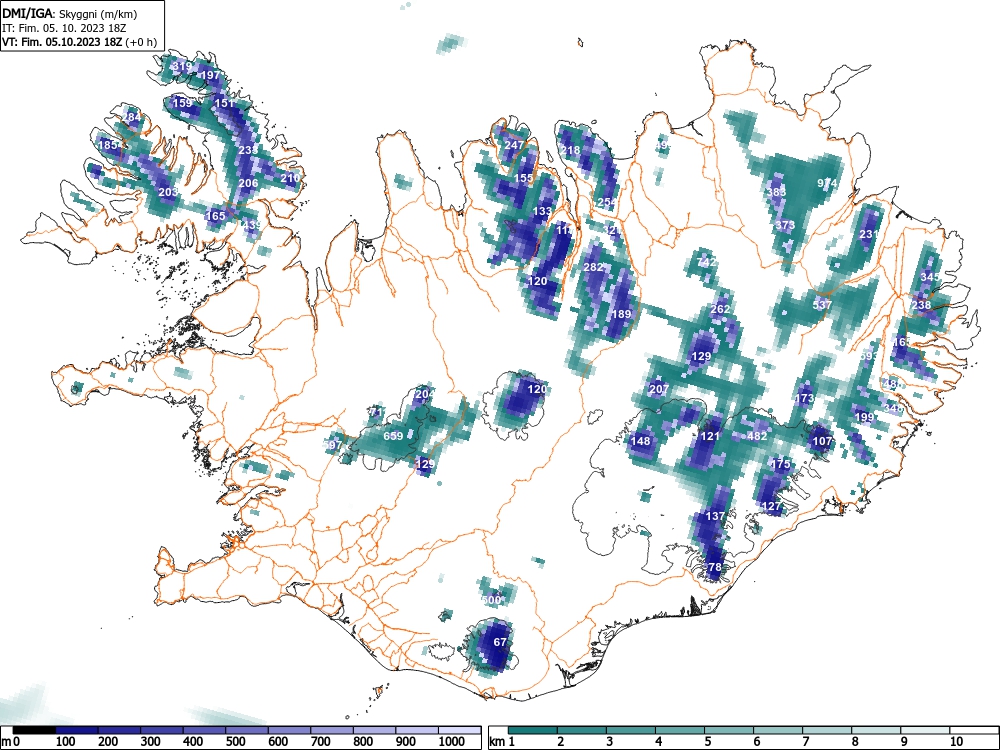Click the visibility value 207
The height and width of the screenshot is (750, 1000).
(659, 389)
